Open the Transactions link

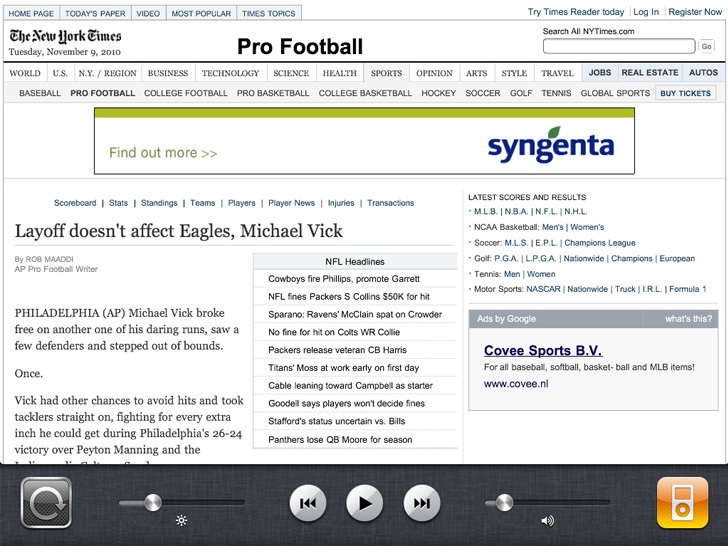point(390,203)
